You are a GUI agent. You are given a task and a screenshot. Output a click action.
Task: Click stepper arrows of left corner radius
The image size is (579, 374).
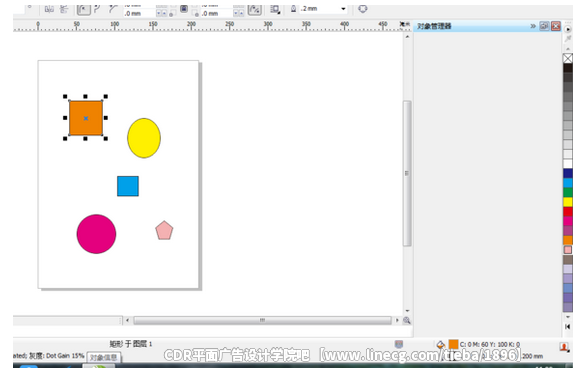tap(161, 14)
